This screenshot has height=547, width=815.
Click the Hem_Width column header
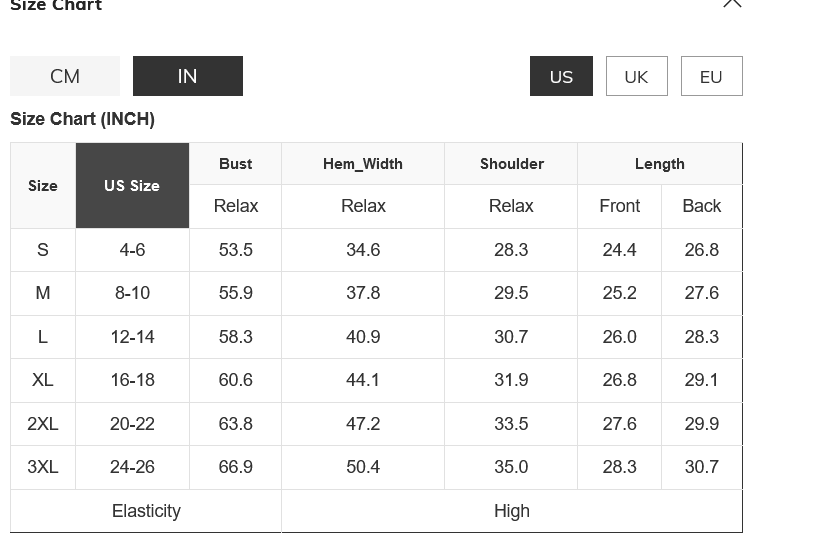(363, 164)
